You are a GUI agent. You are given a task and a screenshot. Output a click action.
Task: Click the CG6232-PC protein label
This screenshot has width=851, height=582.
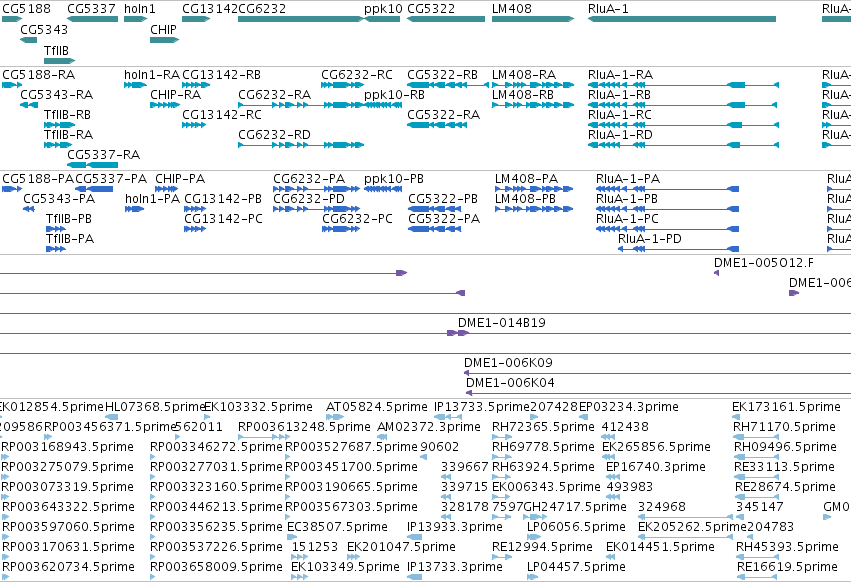tap(357, 219)
